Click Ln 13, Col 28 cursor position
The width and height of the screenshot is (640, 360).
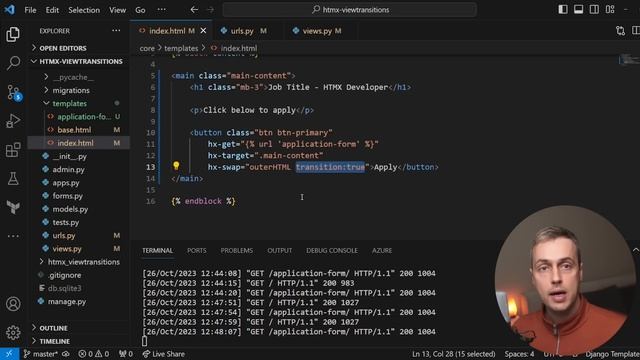(453, 354)
